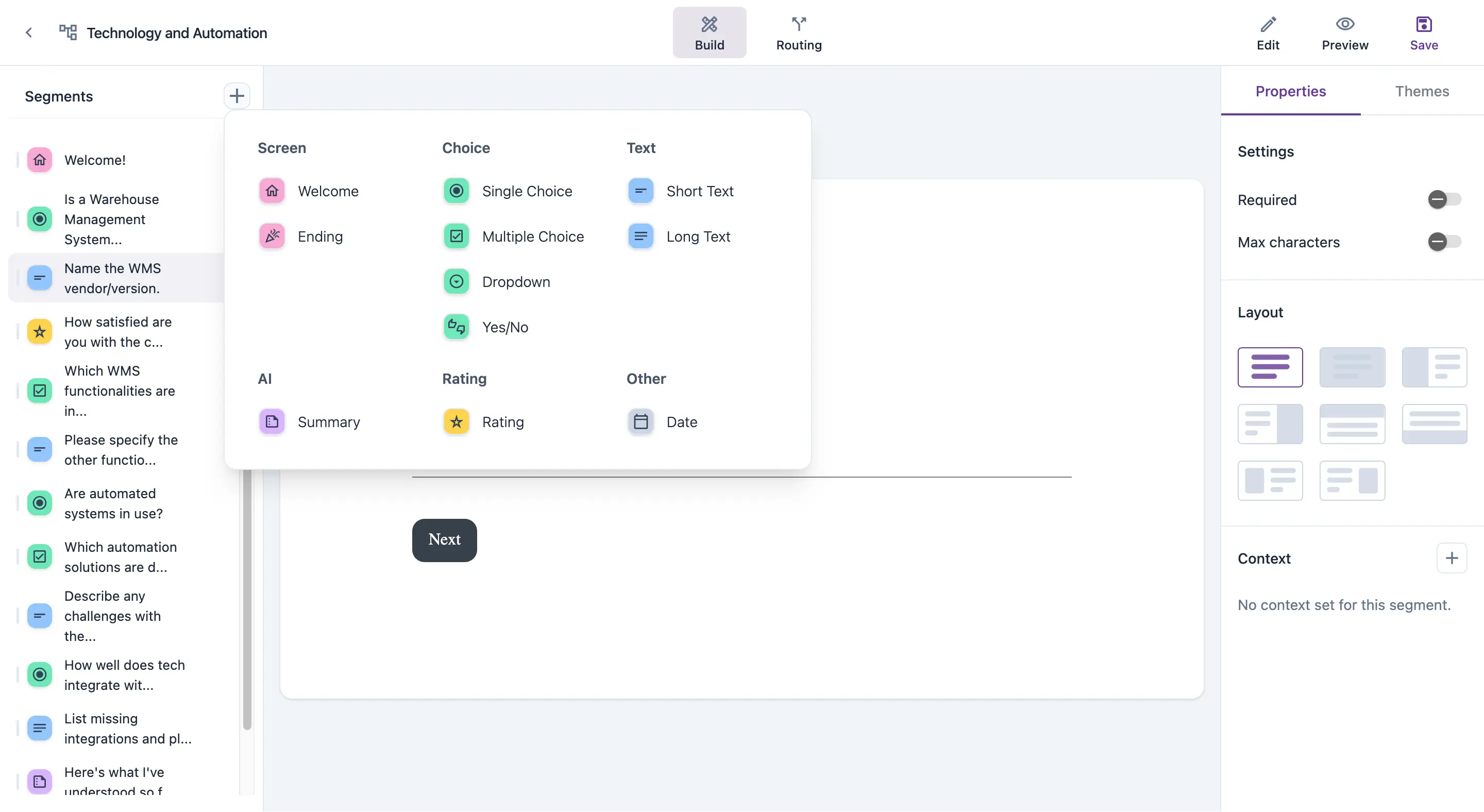
Task: Add a Single Choice segment
Action: 508,191
